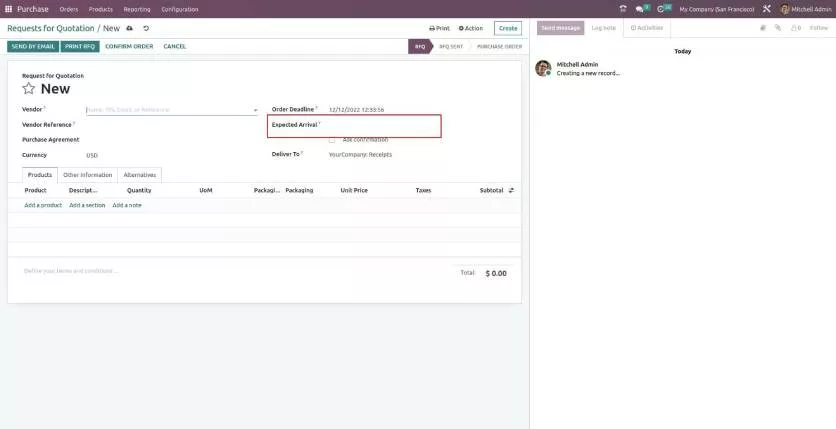836x429 pixels.
Task: Click the Purchase app title
Action: click(x=33, y=9)
